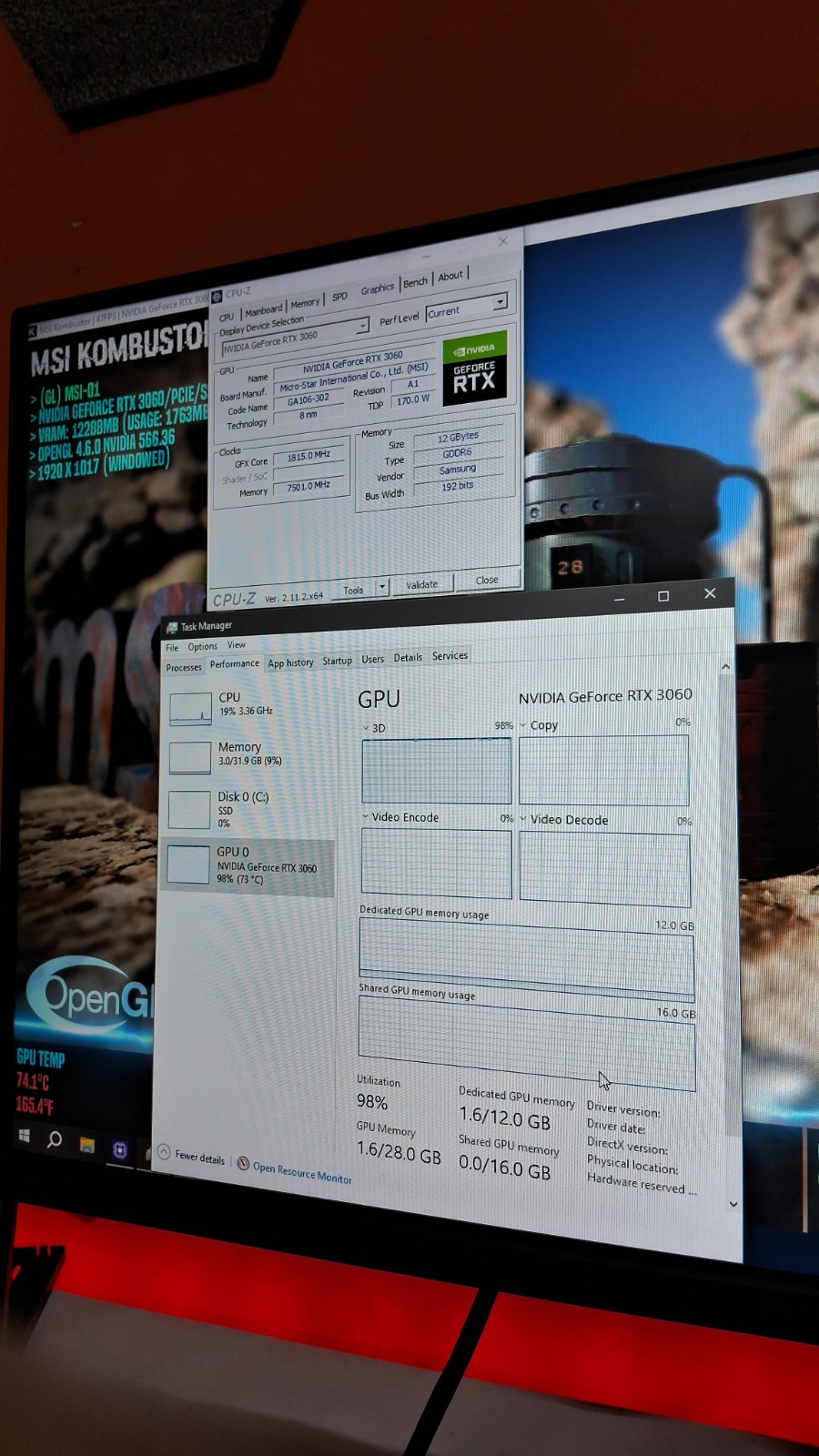The image size is (819, 1456).
Task: Open taskbar Search magnifier
Action: (55, 1139)
